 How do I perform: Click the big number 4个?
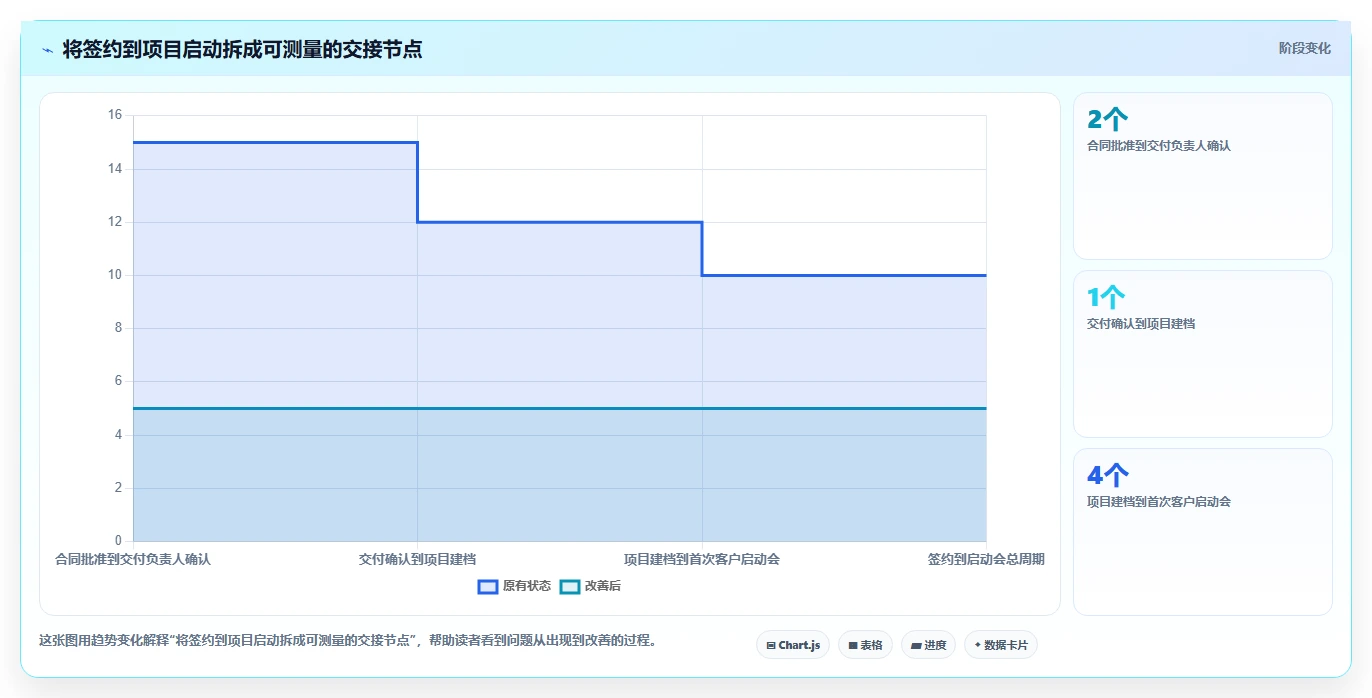1107,476
